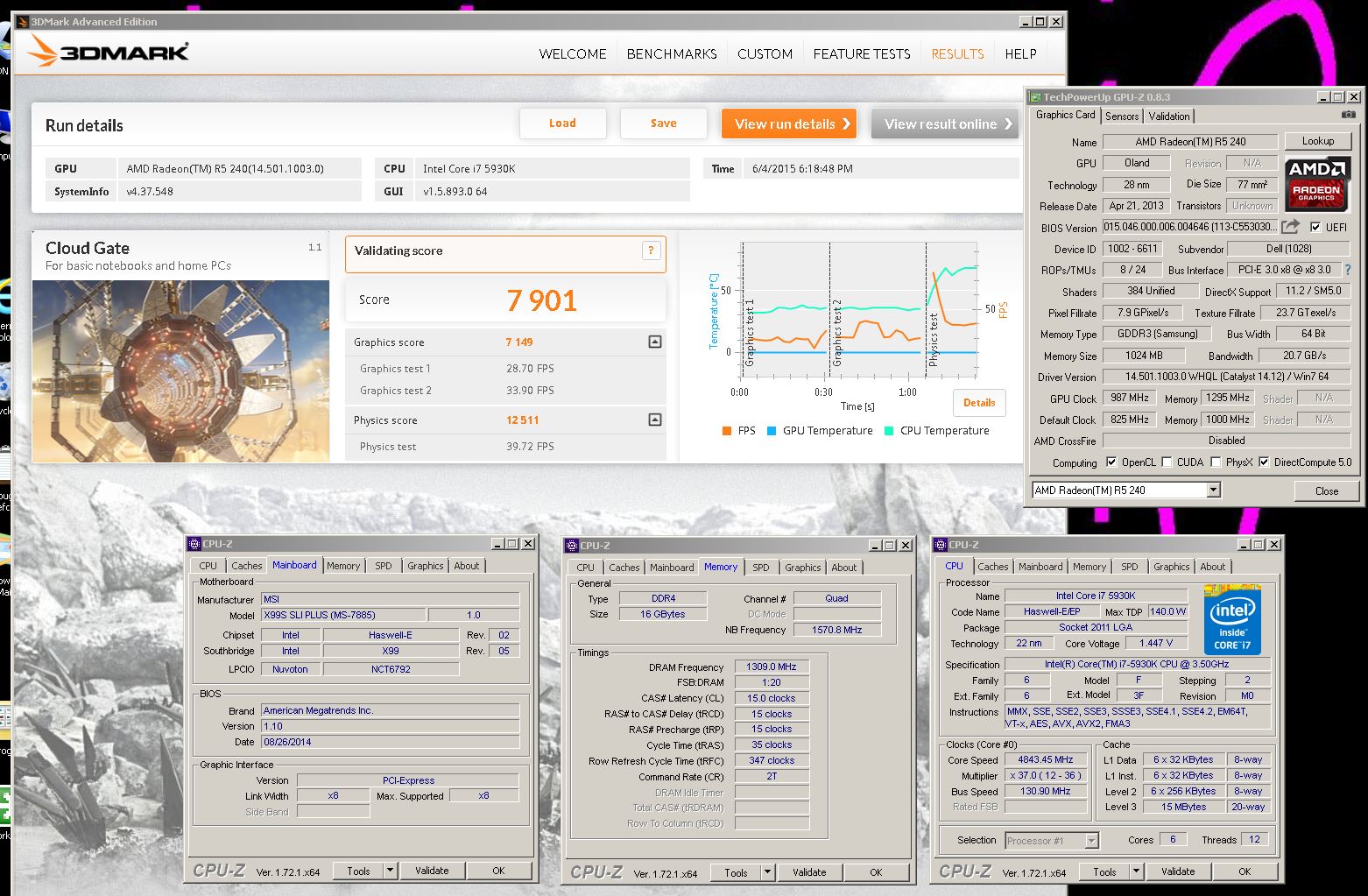The height and width of the screenshot is (896, 1368).
Task: Go to the WELCOME tab in 3DMark
Action: pyautogui.click(x=573, y=53)
